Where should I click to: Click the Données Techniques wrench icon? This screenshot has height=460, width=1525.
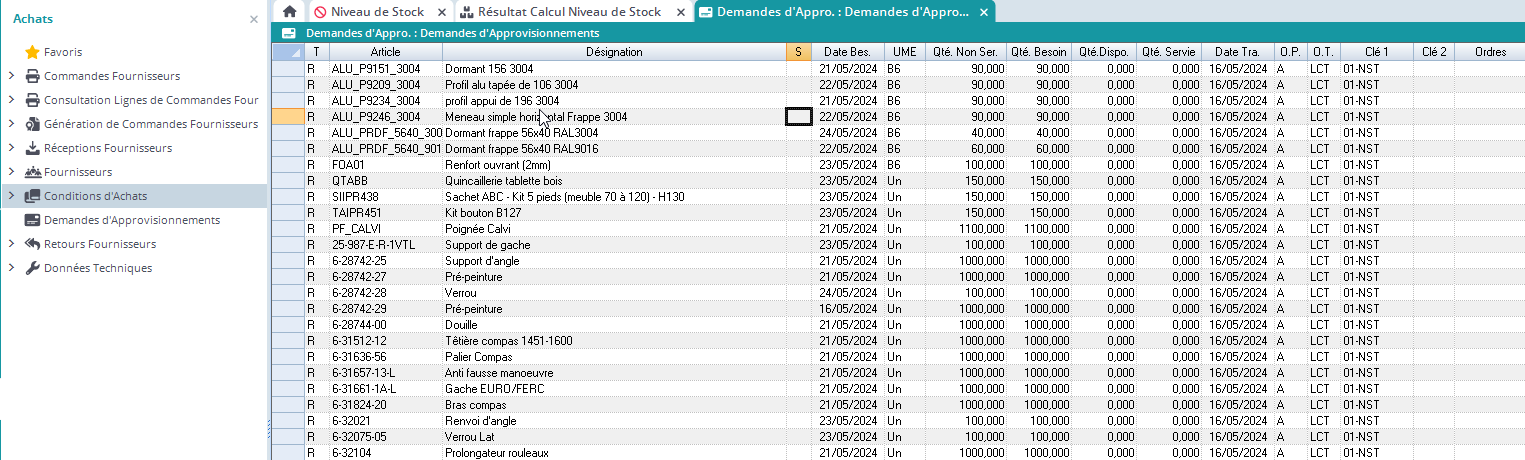tap(32, 268)
